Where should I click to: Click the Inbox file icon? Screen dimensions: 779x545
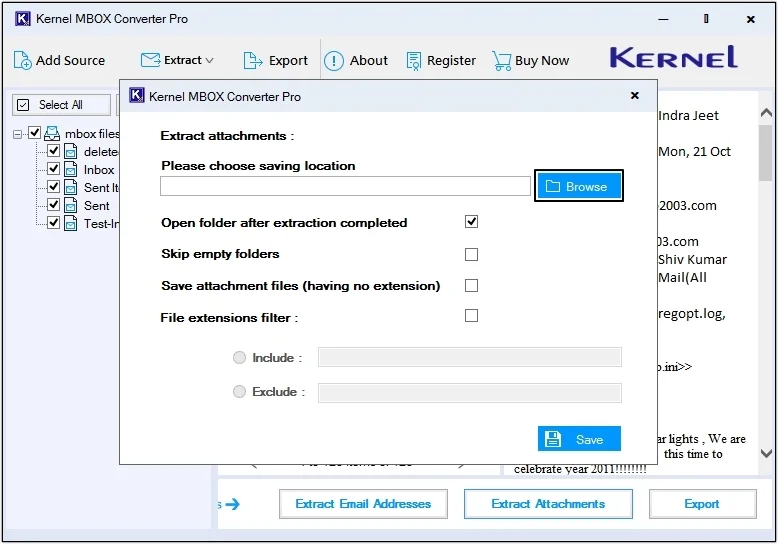pos(71,169)
